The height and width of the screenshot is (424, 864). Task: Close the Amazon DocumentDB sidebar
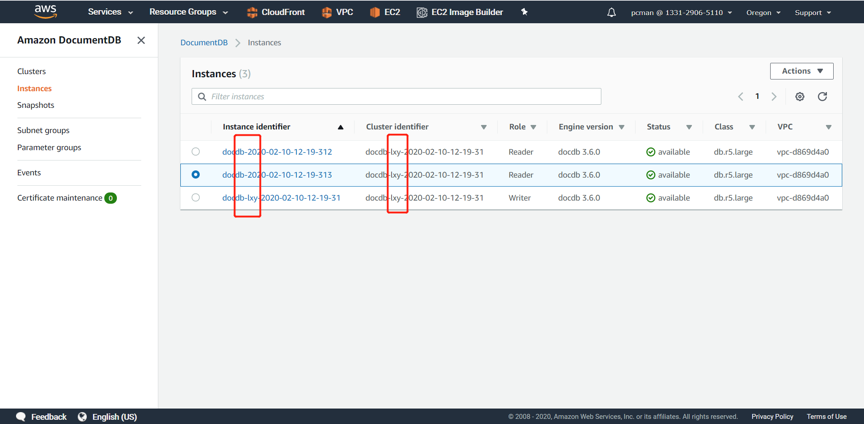[141, 41]
